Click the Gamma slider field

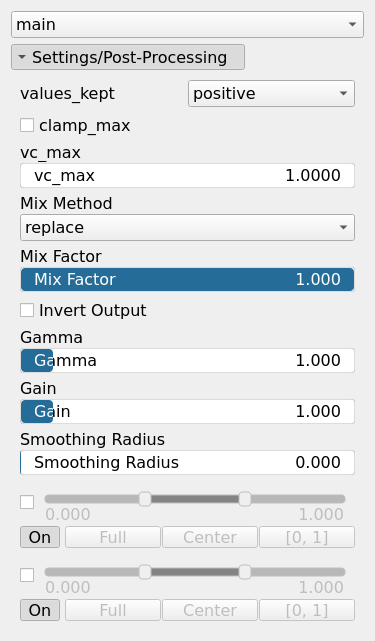(187, 361)
